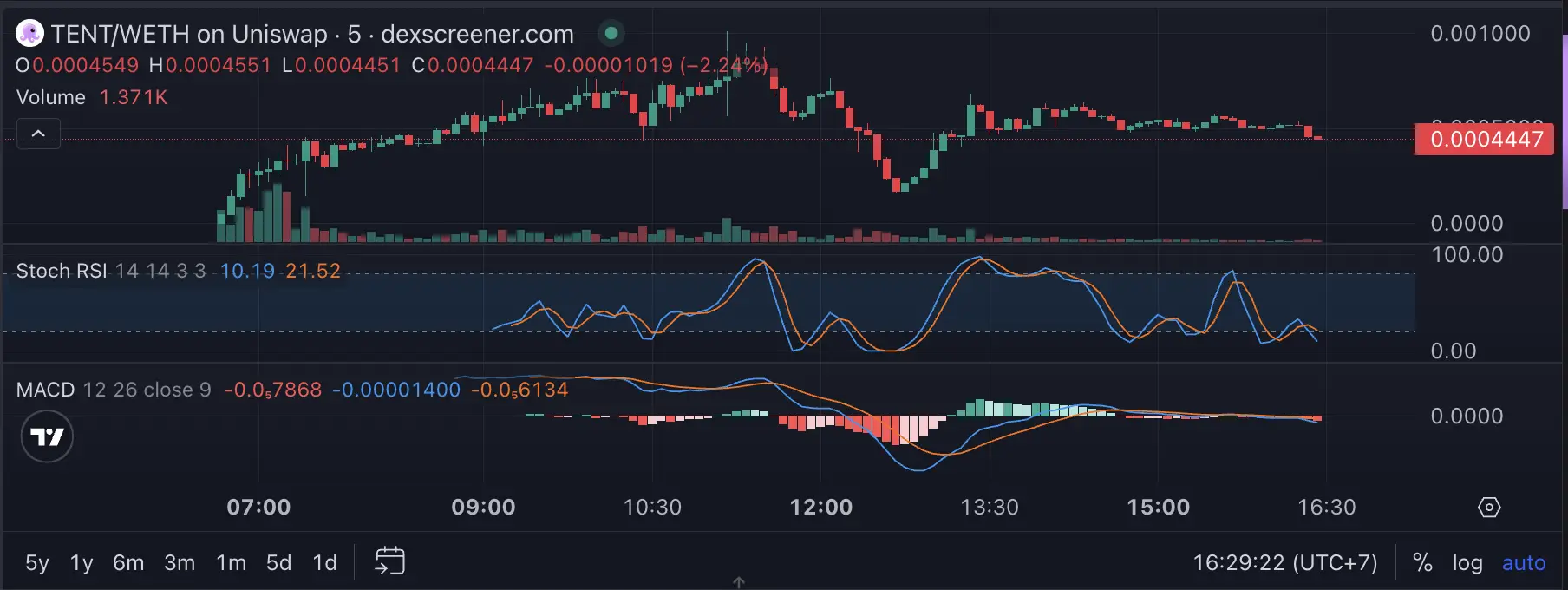This screenshot has width=1568, height=590.
Task: Click the Stoch RSI value 21.52
Action: (313, 271)
